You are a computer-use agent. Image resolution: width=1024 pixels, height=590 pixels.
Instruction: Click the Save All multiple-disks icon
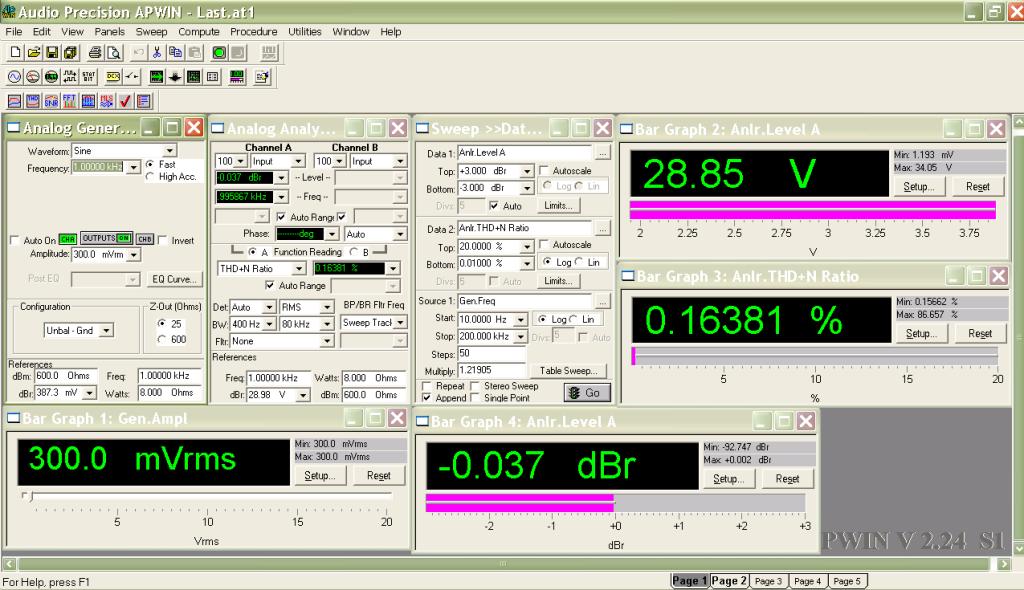(x=70, y=52)
